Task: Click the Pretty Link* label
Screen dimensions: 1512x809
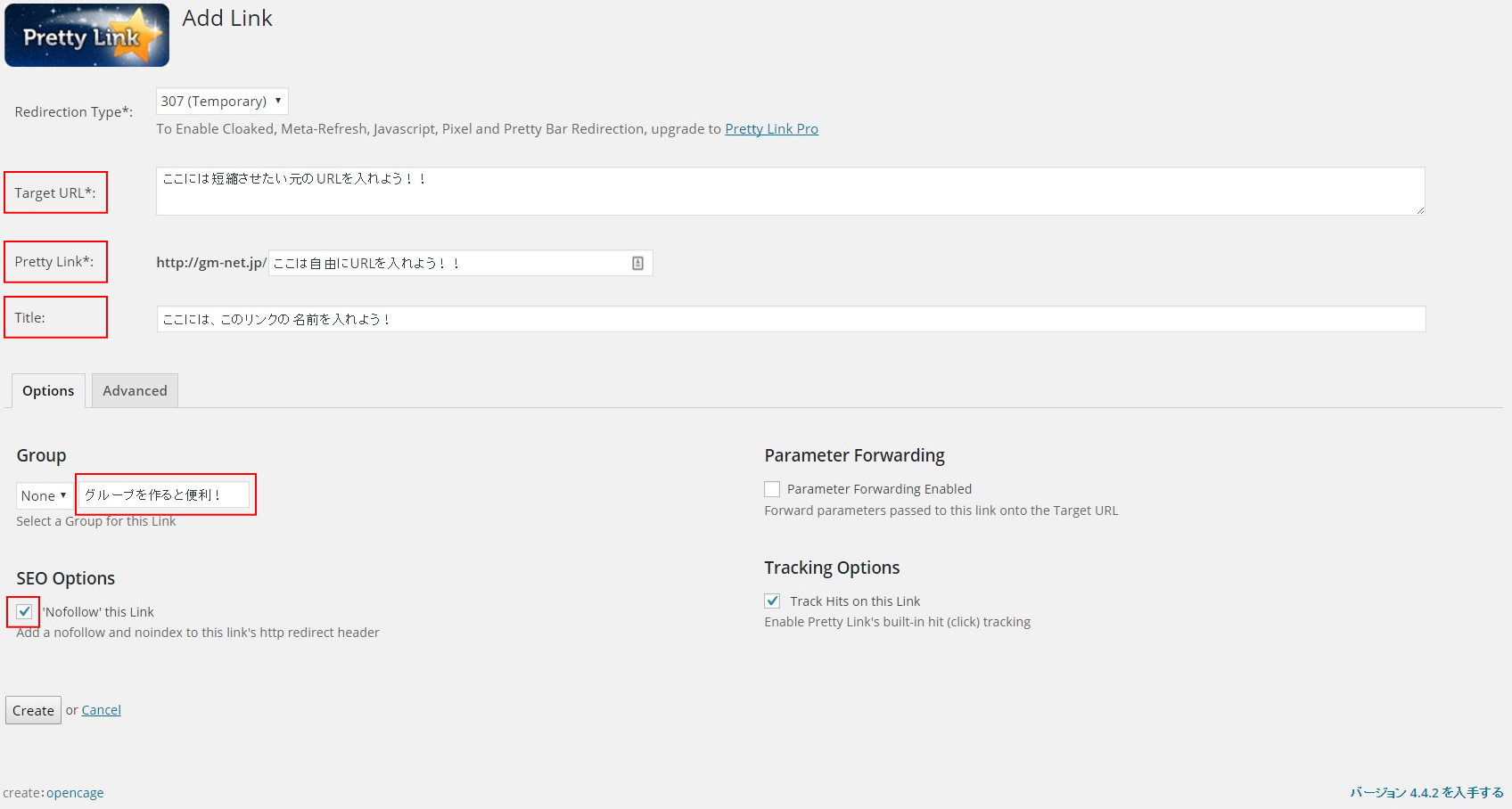Action: click(x=54, y=262)
